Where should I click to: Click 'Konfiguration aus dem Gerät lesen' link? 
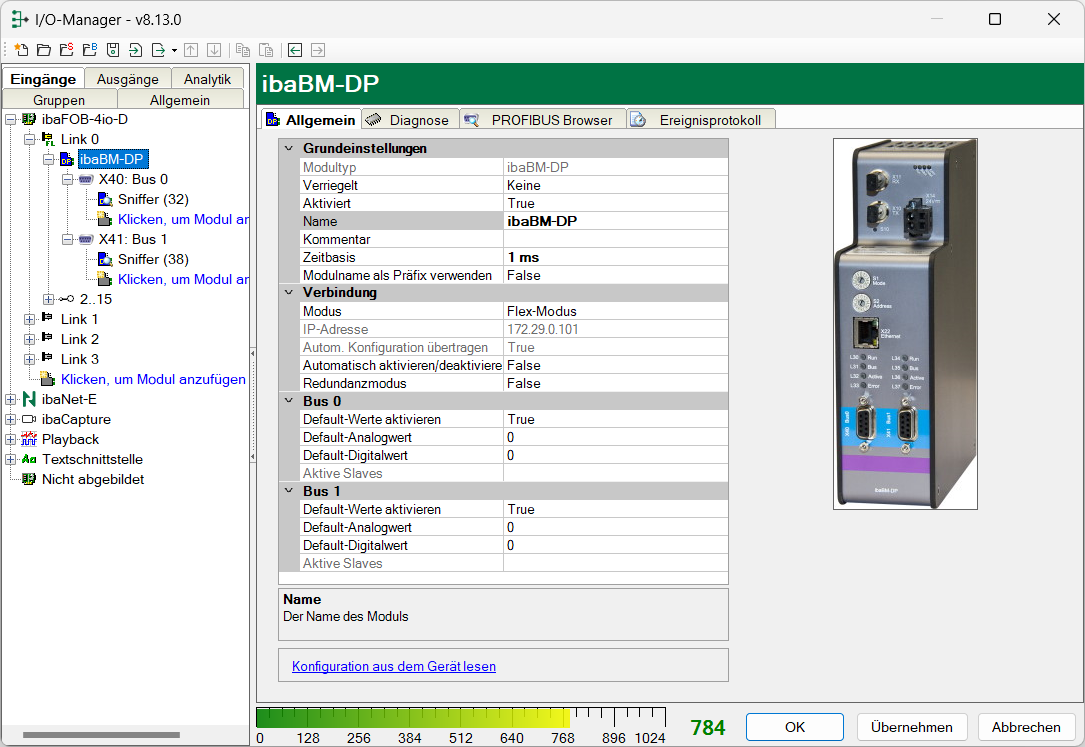[x=394, y=666]
